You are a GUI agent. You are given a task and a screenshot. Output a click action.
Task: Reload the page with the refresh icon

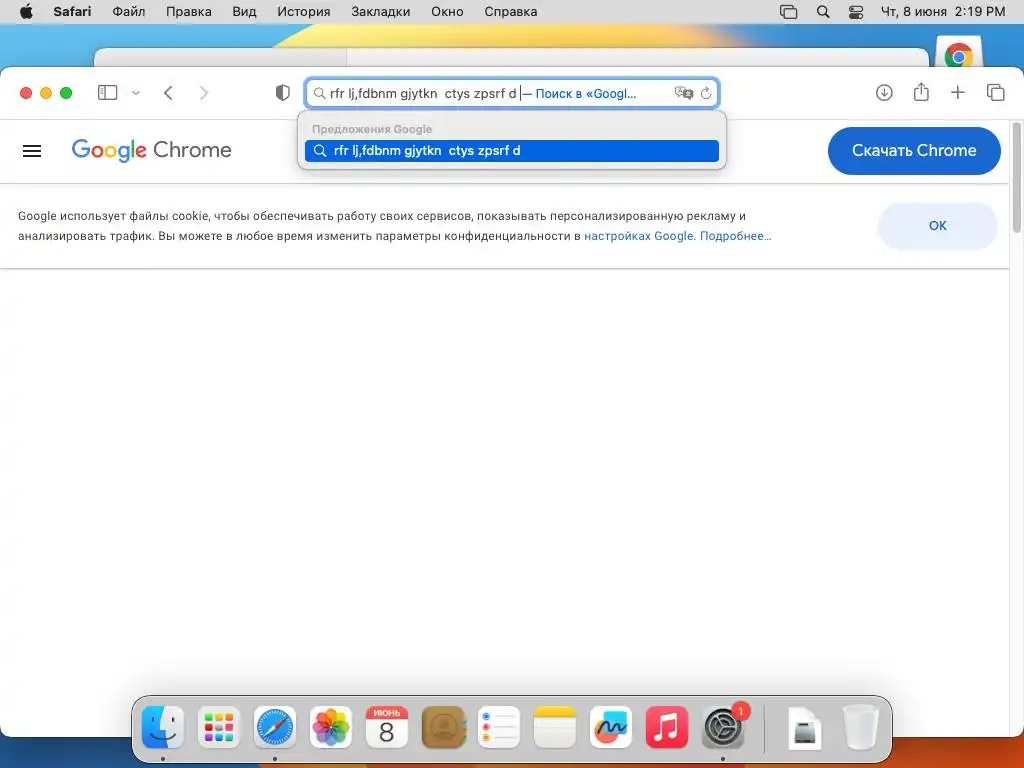click(x=706, y=93)
